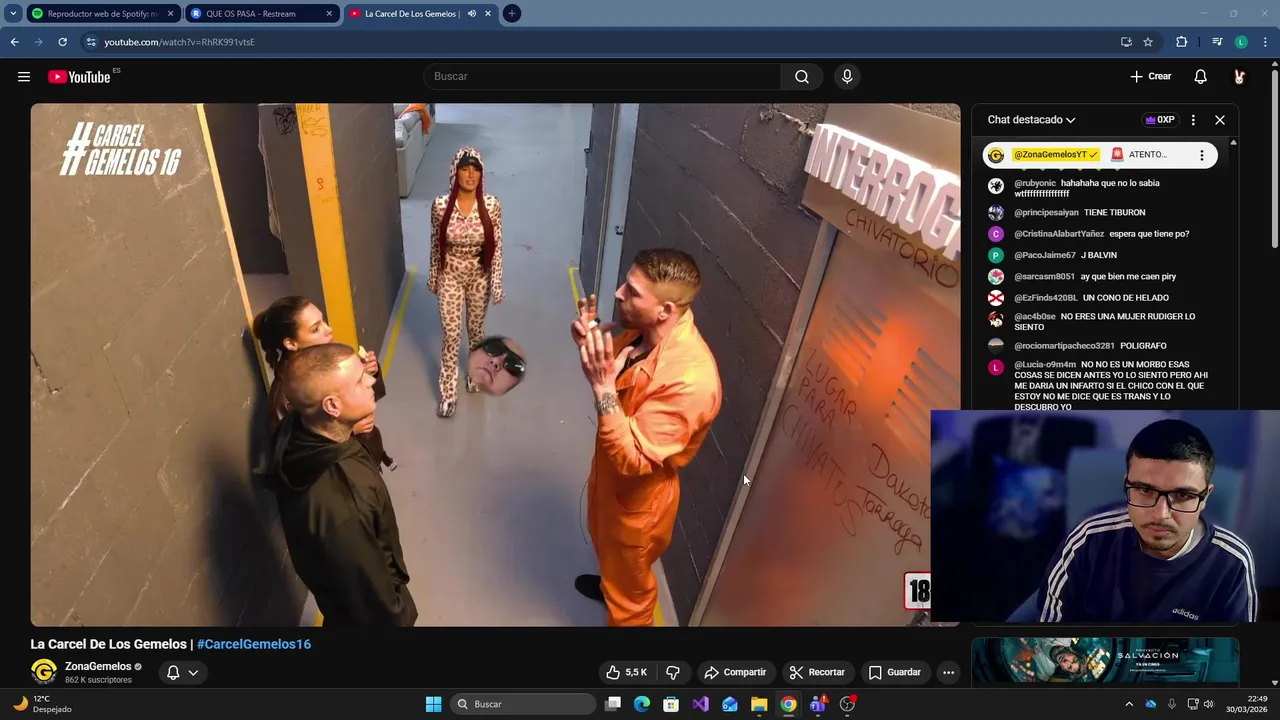Go to the YouTube home logo
The height and width of the screenshot is (720, 1280).
click(x=79, y=77)
